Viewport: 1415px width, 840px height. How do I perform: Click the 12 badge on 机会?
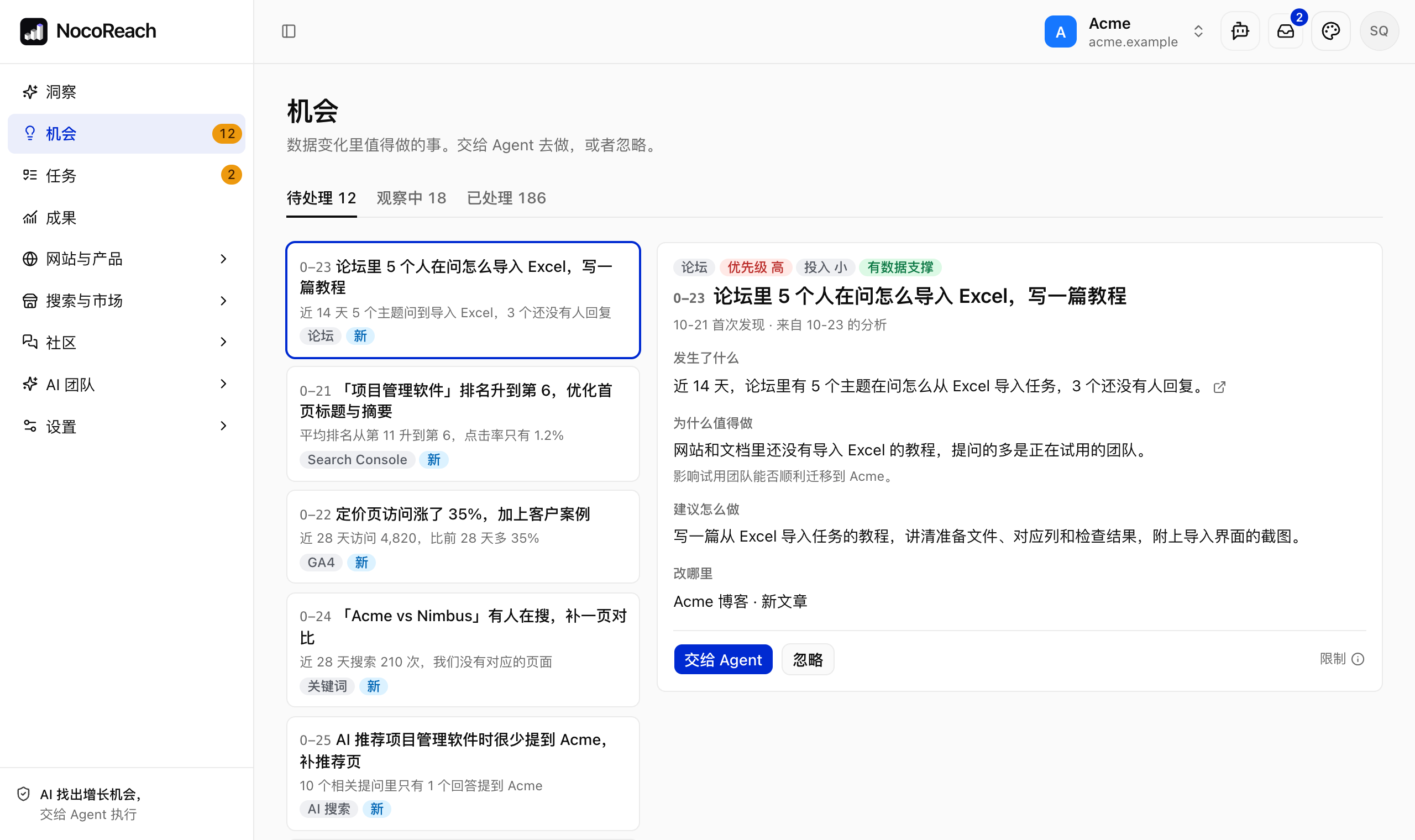tap(227, 134)
